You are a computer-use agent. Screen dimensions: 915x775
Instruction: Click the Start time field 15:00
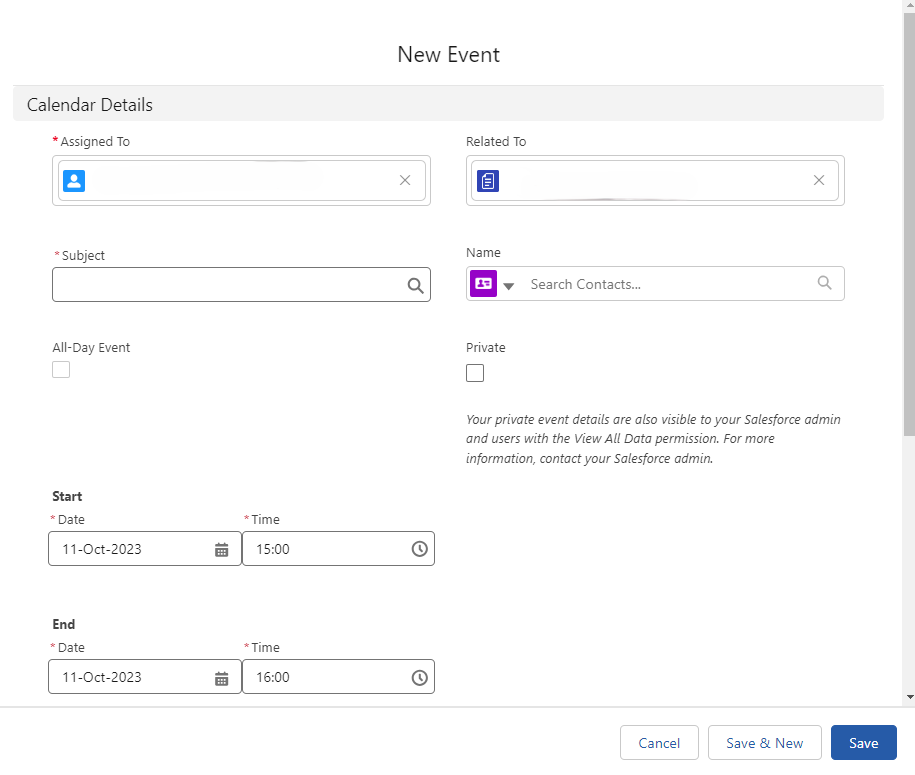tap(338, 549)
